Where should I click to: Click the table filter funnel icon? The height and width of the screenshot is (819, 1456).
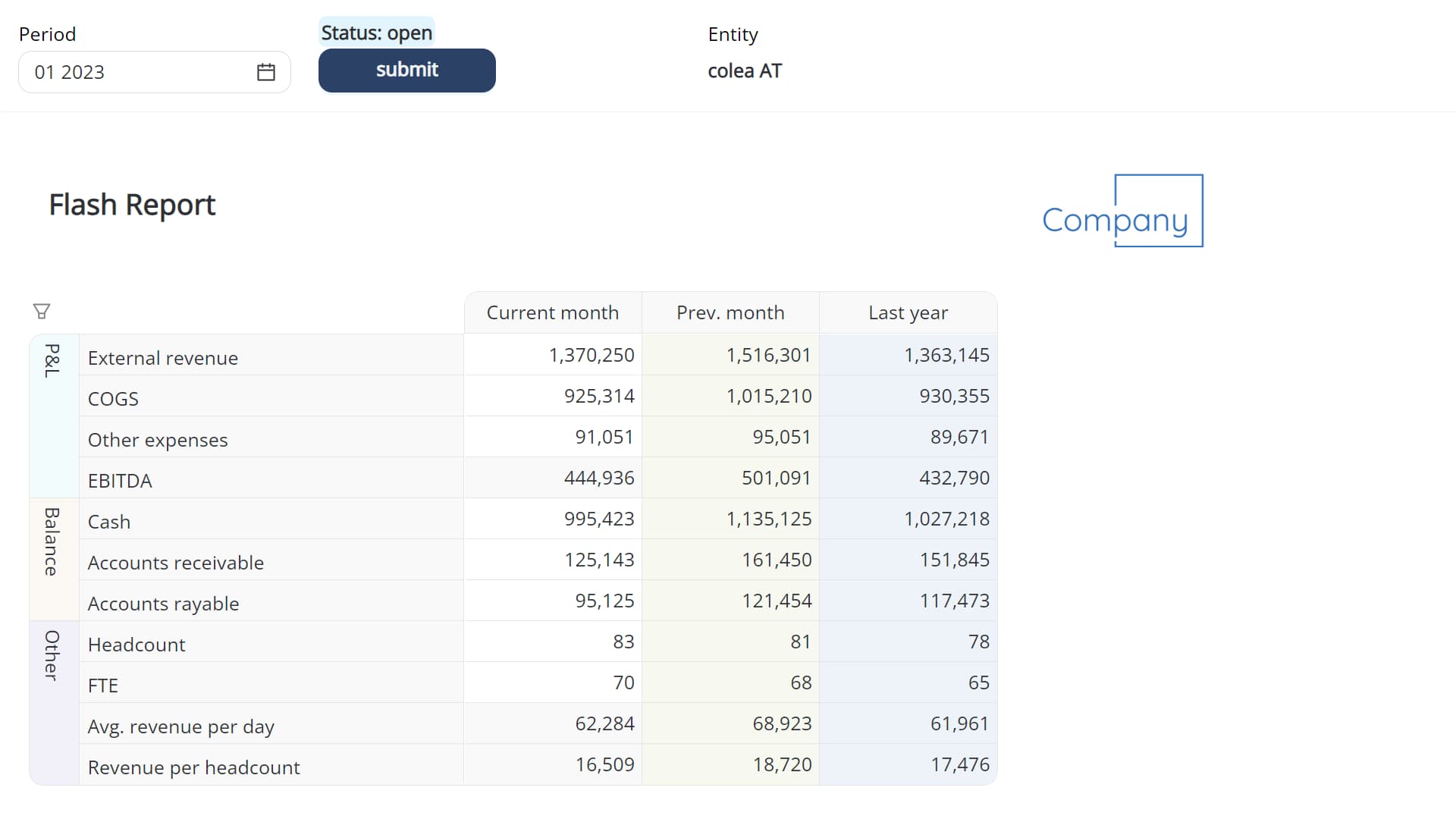[x=42, y=312]
